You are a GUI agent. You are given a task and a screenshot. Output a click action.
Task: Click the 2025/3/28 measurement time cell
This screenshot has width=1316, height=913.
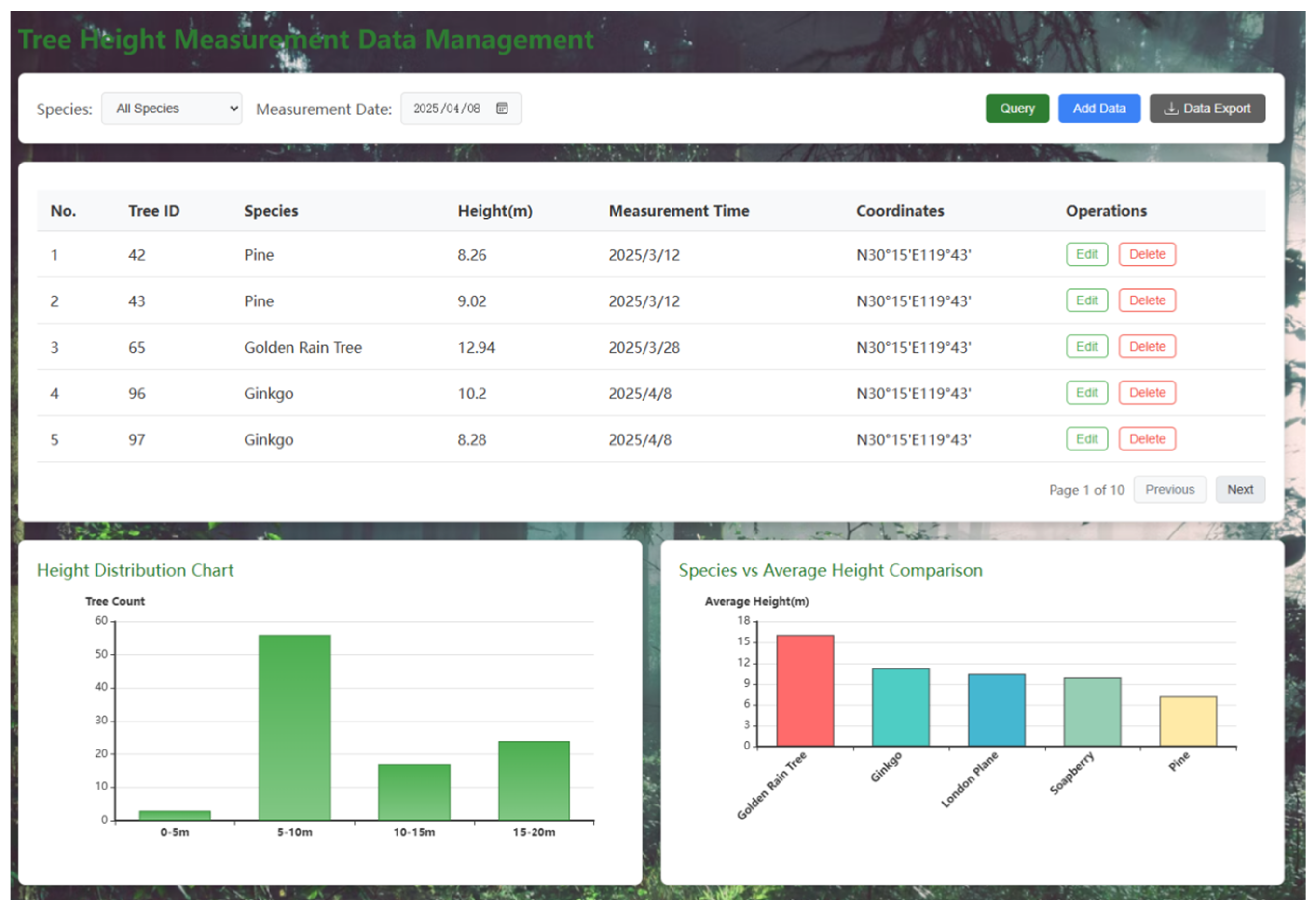(x=644, y=347)
